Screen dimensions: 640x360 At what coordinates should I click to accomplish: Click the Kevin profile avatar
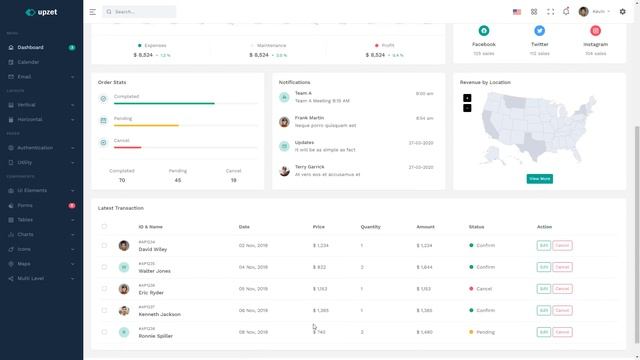[x=584, y=11]
